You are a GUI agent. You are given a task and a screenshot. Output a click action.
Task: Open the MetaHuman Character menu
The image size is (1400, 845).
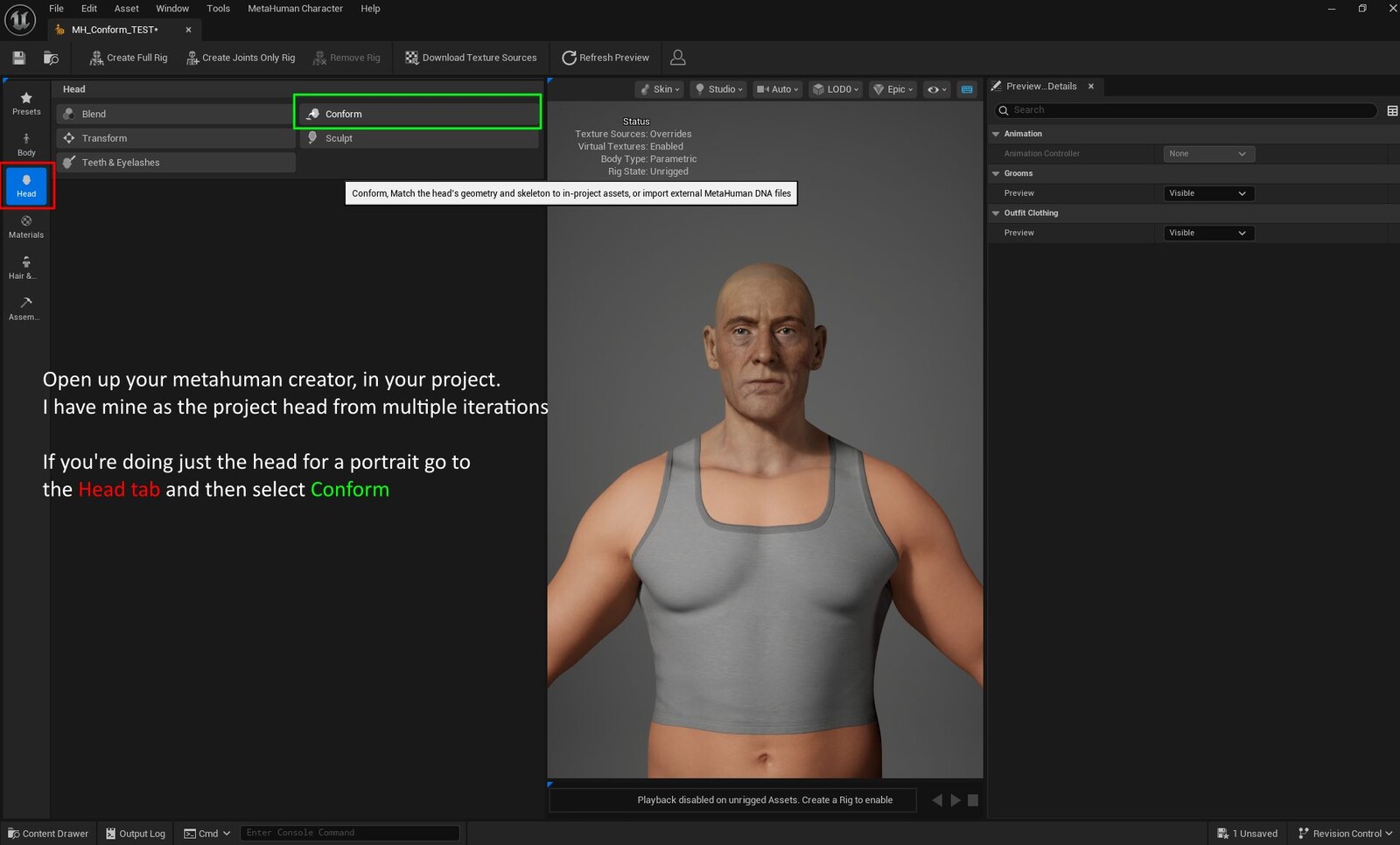coord(295,9)
